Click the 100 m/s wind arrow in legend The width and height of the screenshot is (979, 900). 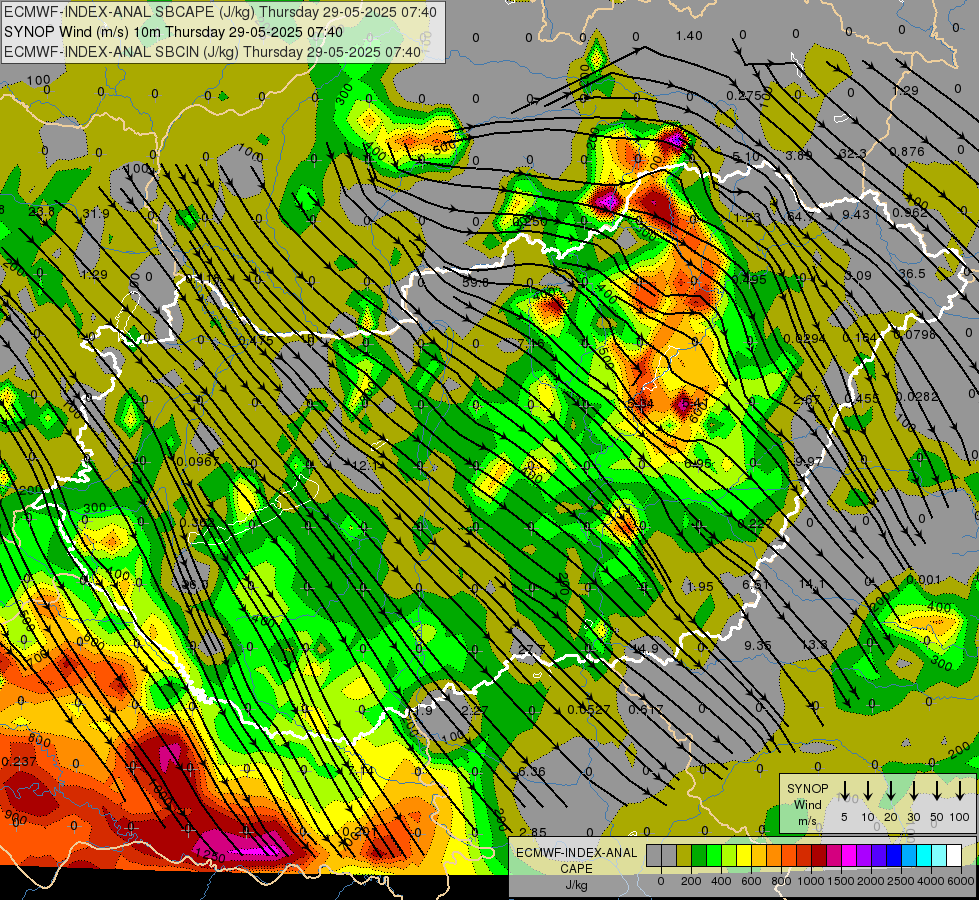(960, 791)
